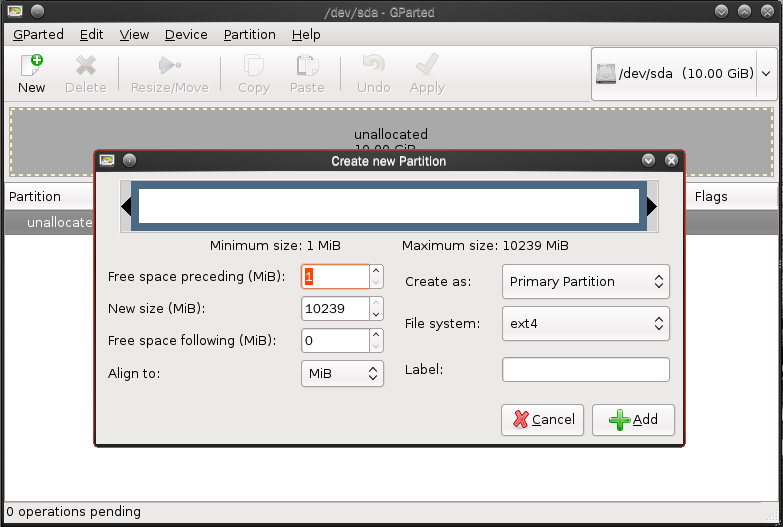Viewport: 783px width, 527px height.
Task: Click the Undo last operation icon
Action: (x=374, y=65)
